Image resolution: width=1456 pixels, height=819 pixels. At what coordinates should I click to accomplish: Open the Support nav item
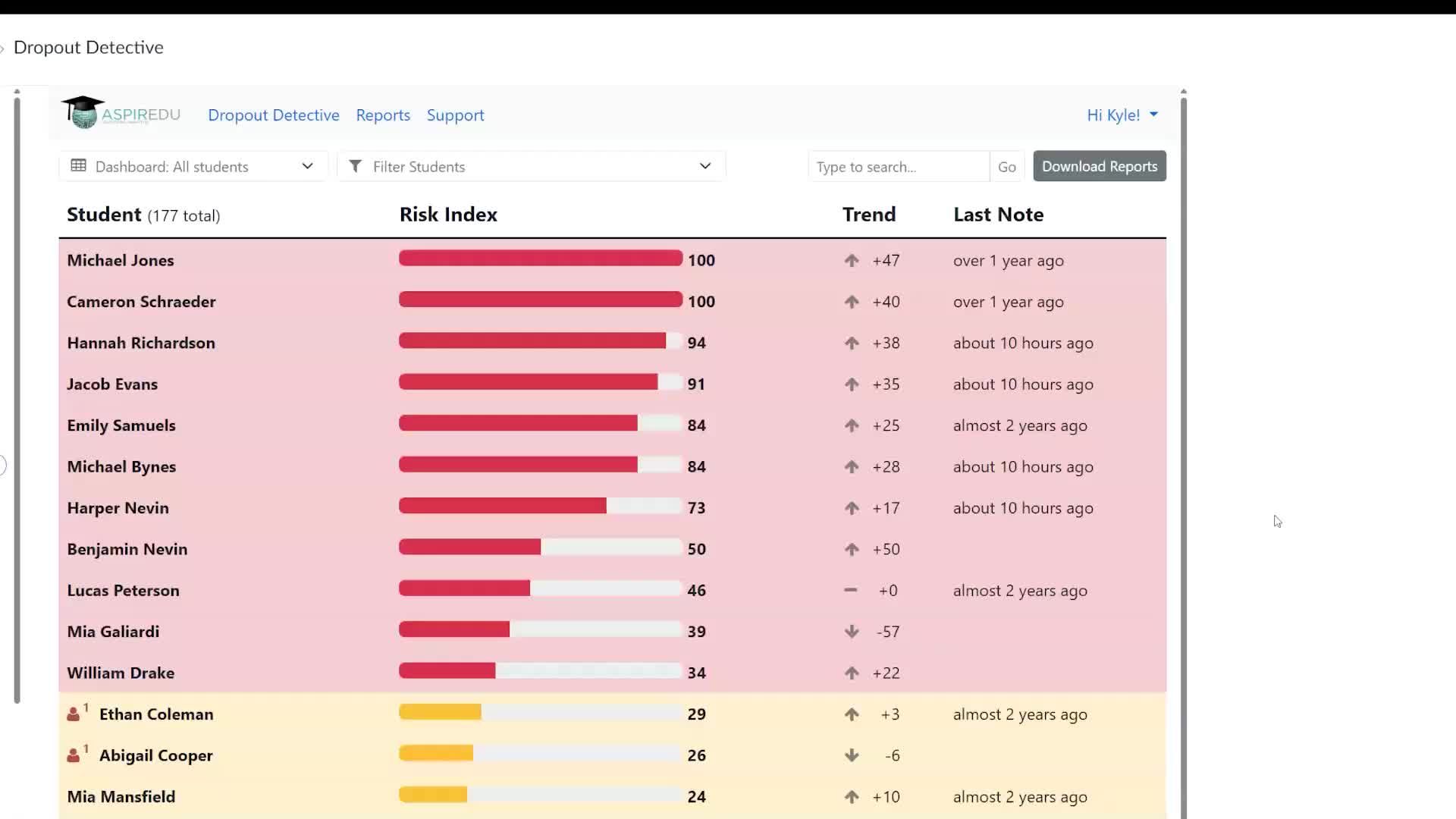[455, 115]
